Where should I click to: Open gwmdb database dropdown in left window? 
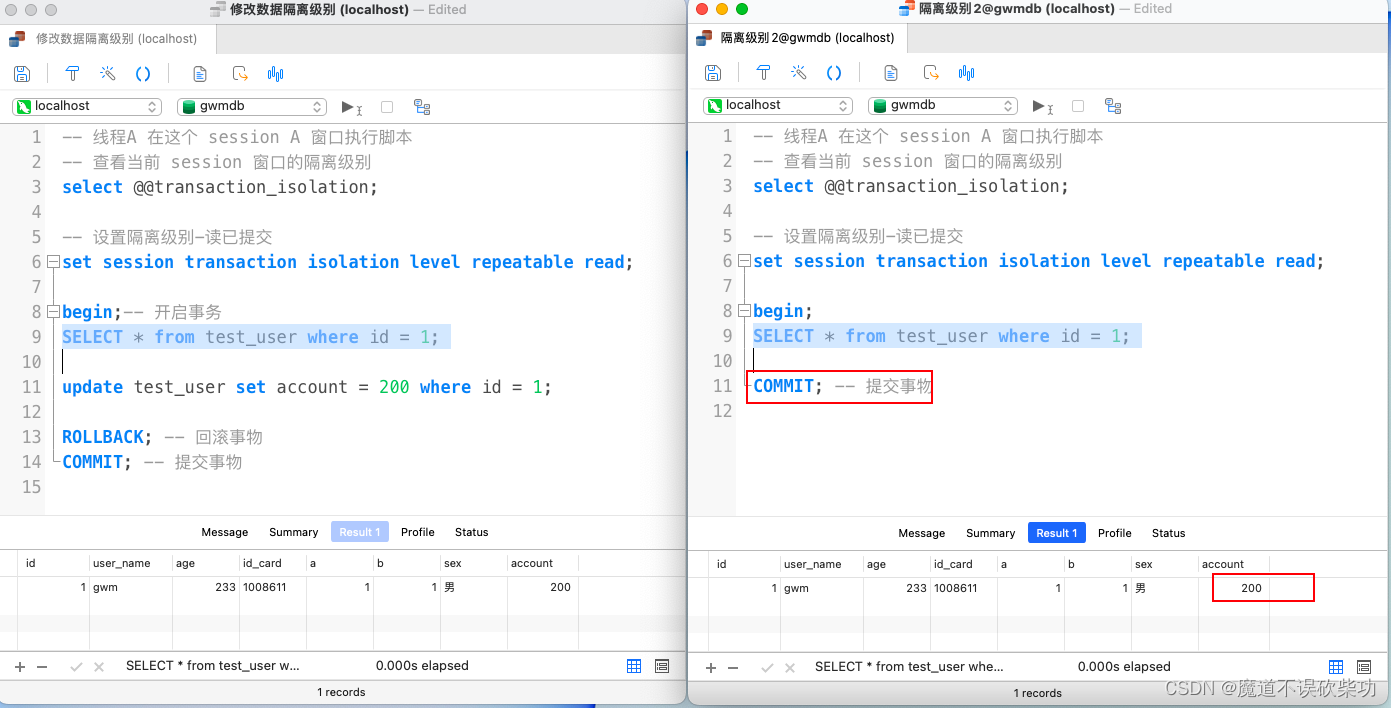(x=252, y=106)
